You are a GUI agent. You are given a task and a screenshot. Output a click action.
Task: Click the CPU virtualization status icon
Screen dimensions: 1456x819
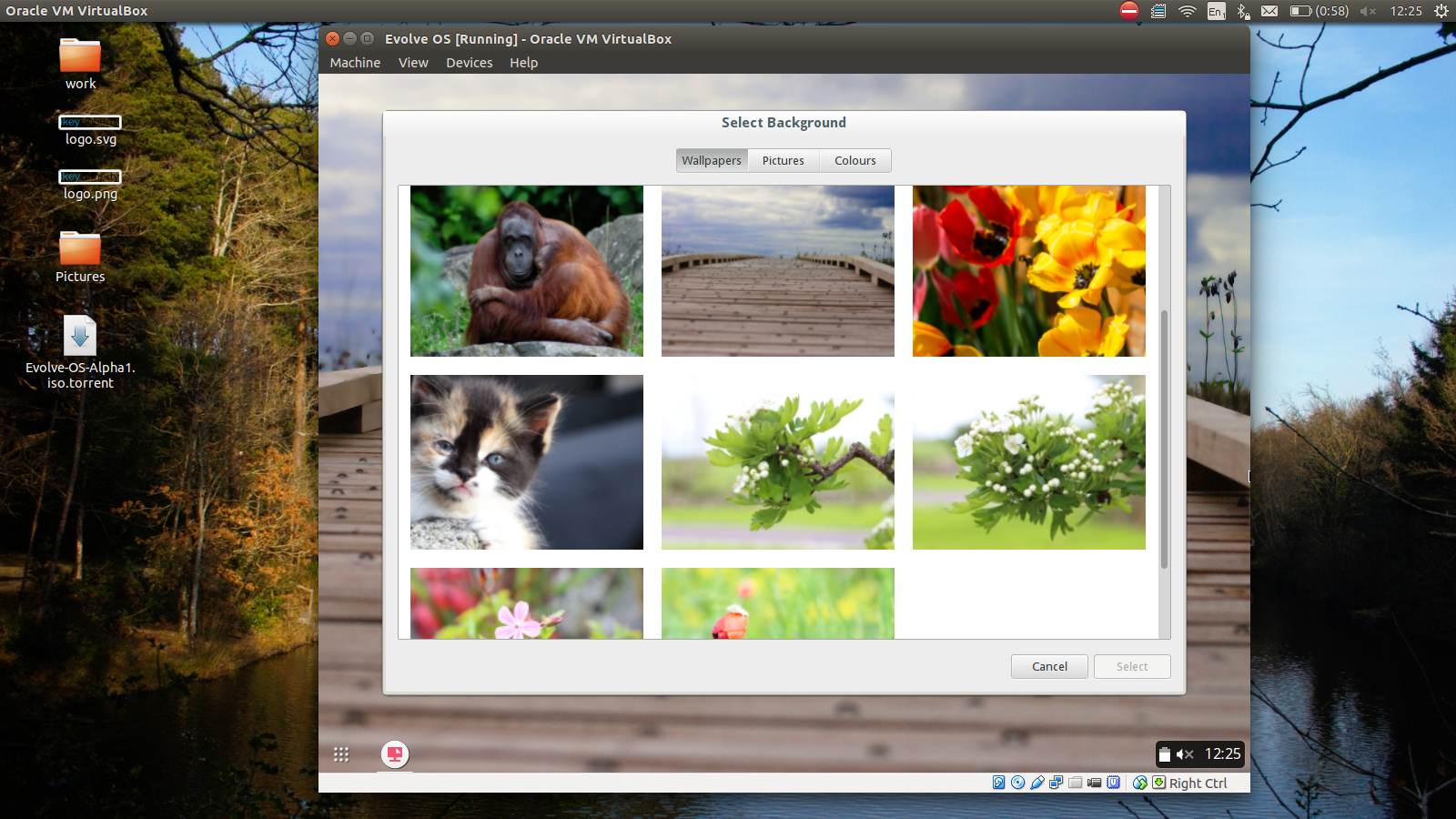pyautogui.click(x=1113, y=783)
